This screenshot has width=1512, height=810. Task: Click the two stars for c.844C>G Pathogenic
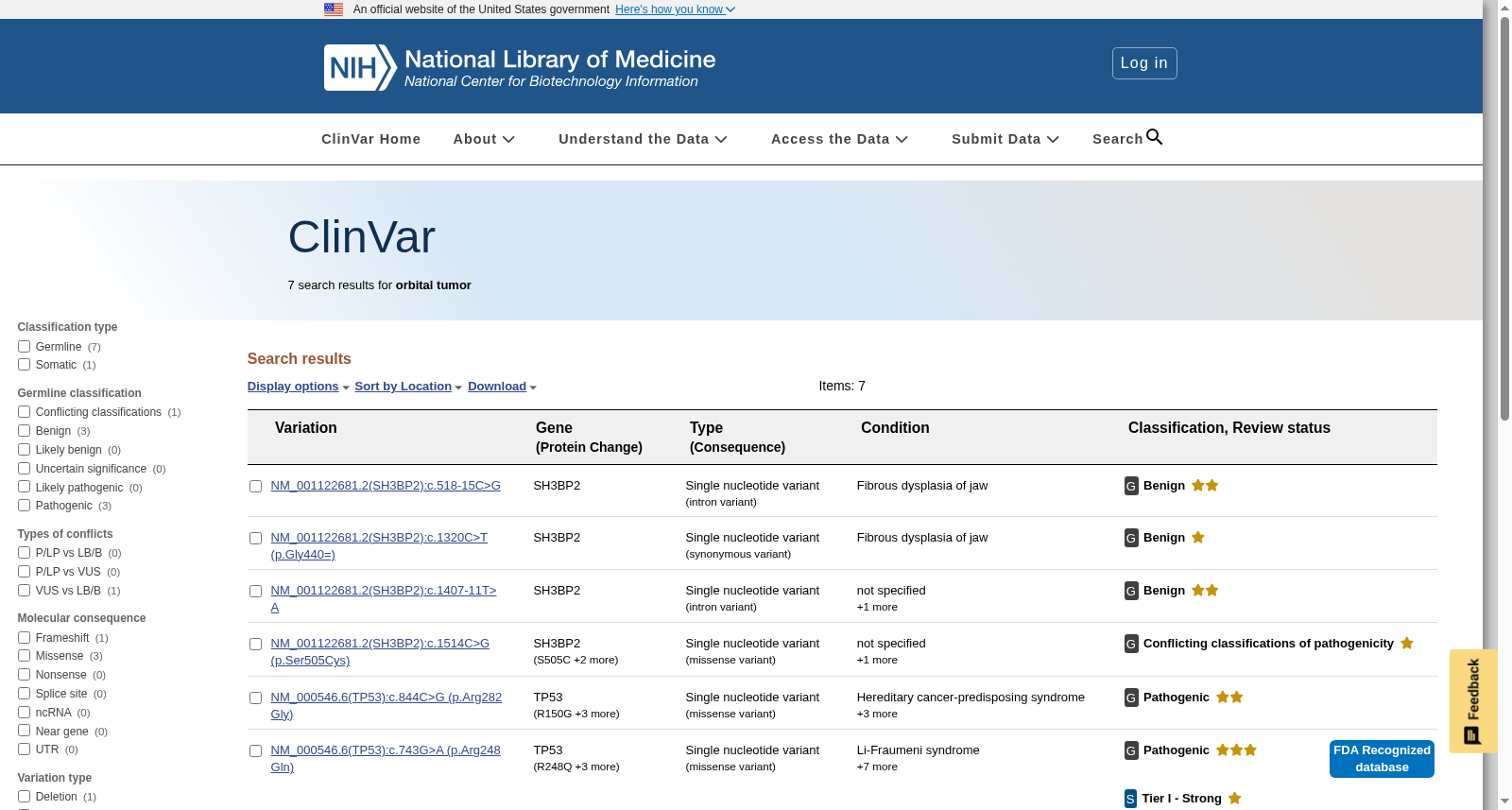coord(1229,697)
